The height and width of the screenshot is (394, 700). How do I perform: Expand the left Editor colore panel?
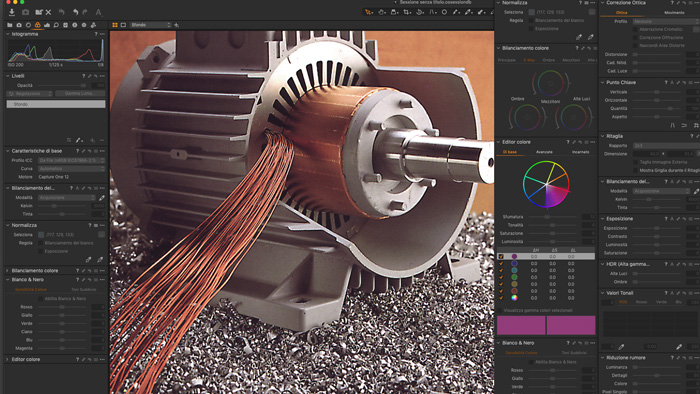point(8,359)
